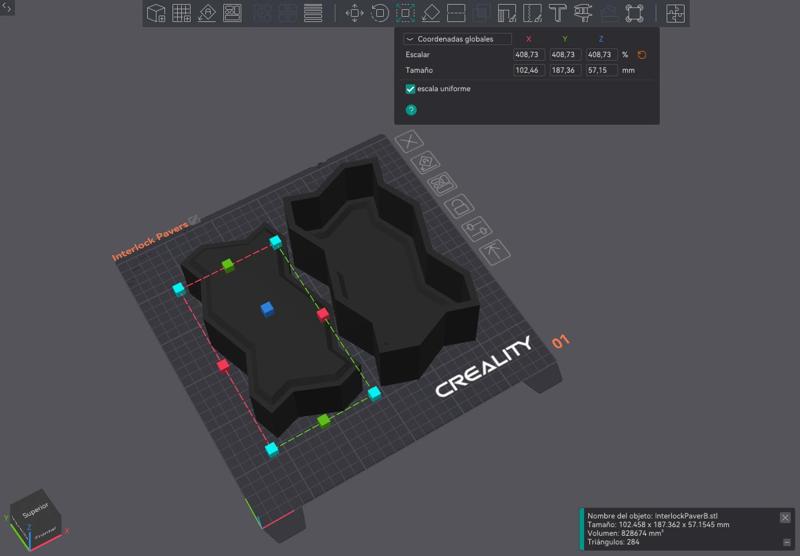The image size is (800, 556).
Task: Open Coordenadas globales dropdown
Action: coord(457,39)
